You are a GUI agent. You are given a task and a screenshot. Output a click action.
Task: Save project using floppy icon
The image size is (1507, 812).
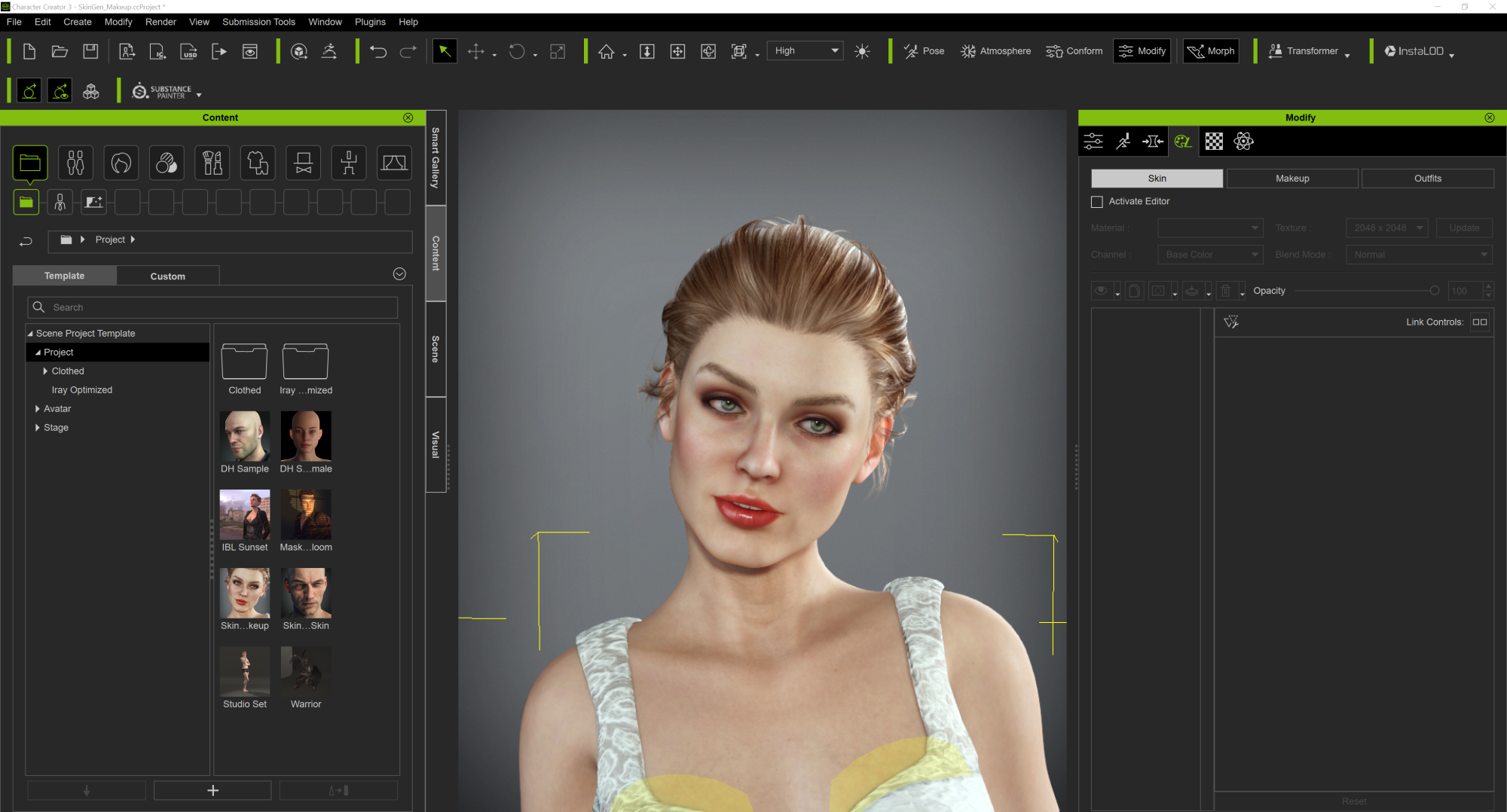pyautogui.click(x=90, y=51)
